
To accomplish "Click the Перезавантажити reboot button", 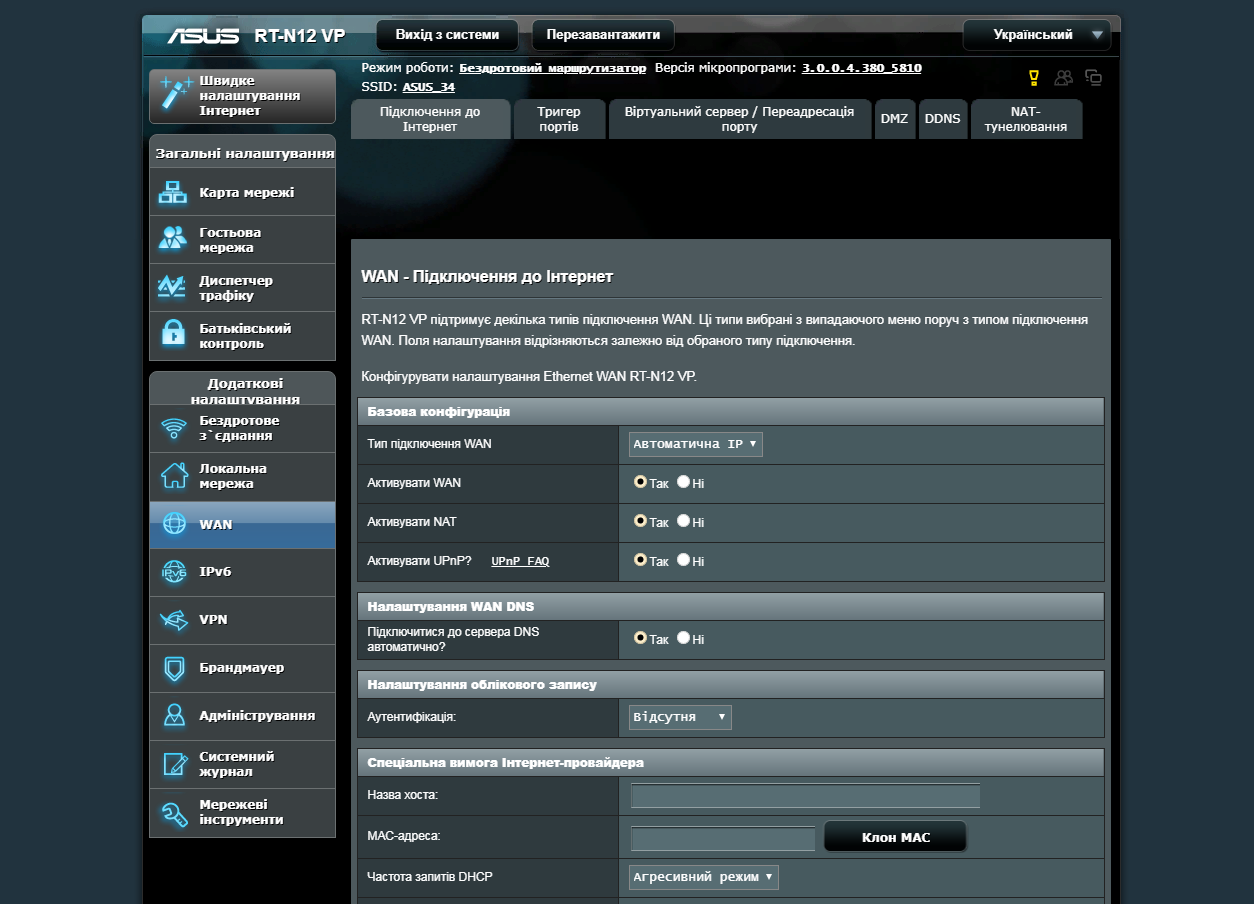I will pyautogui.click(x=603, y=35).
